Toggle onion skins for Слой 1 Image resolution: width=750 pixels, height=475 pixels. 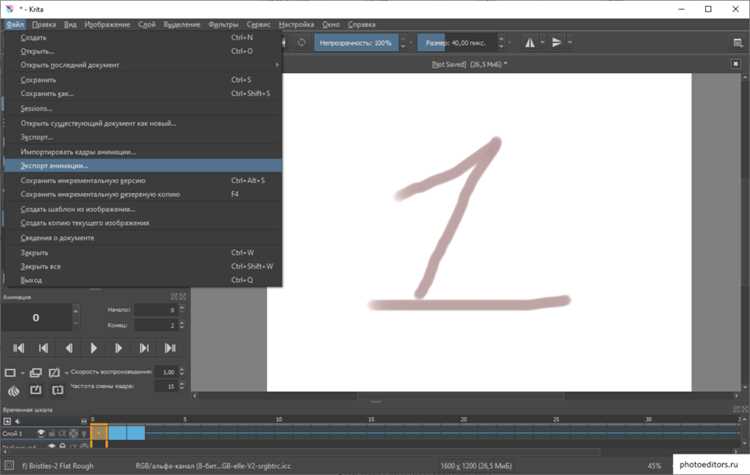84,433
